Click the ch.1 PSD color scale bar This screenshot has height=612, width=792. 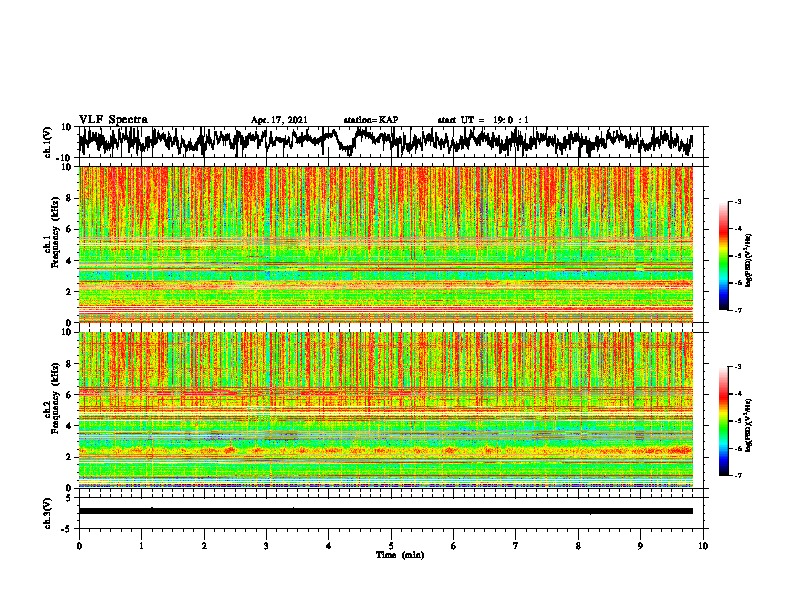pos(723,256)
